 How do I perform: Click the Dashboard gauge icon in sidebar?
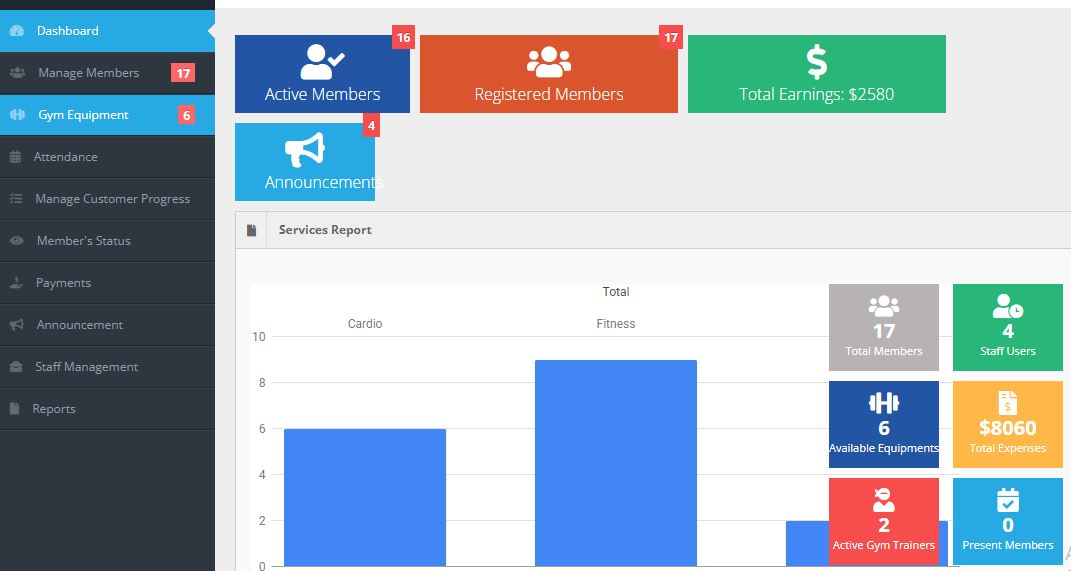[x=17, y=31]
